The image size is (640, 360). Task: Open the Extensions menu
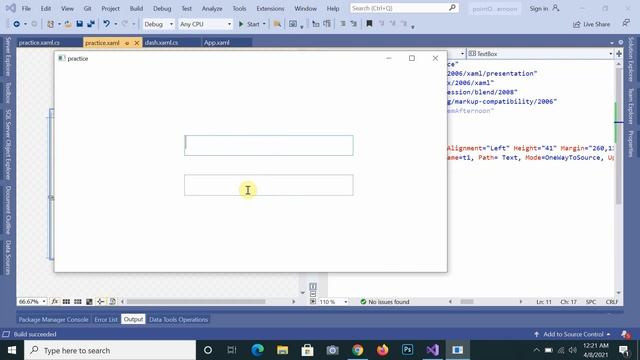coord(270,8)
